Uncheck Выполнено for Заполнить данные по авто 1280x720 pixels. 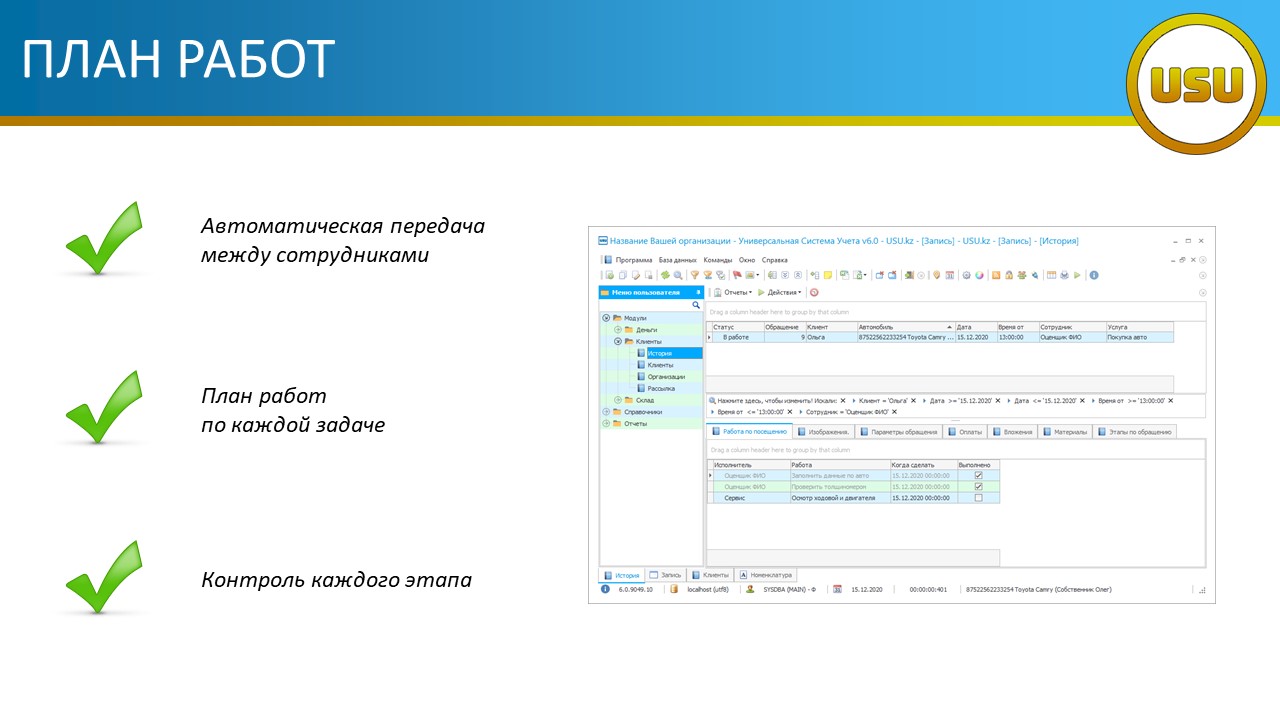(x=978, y=475)
